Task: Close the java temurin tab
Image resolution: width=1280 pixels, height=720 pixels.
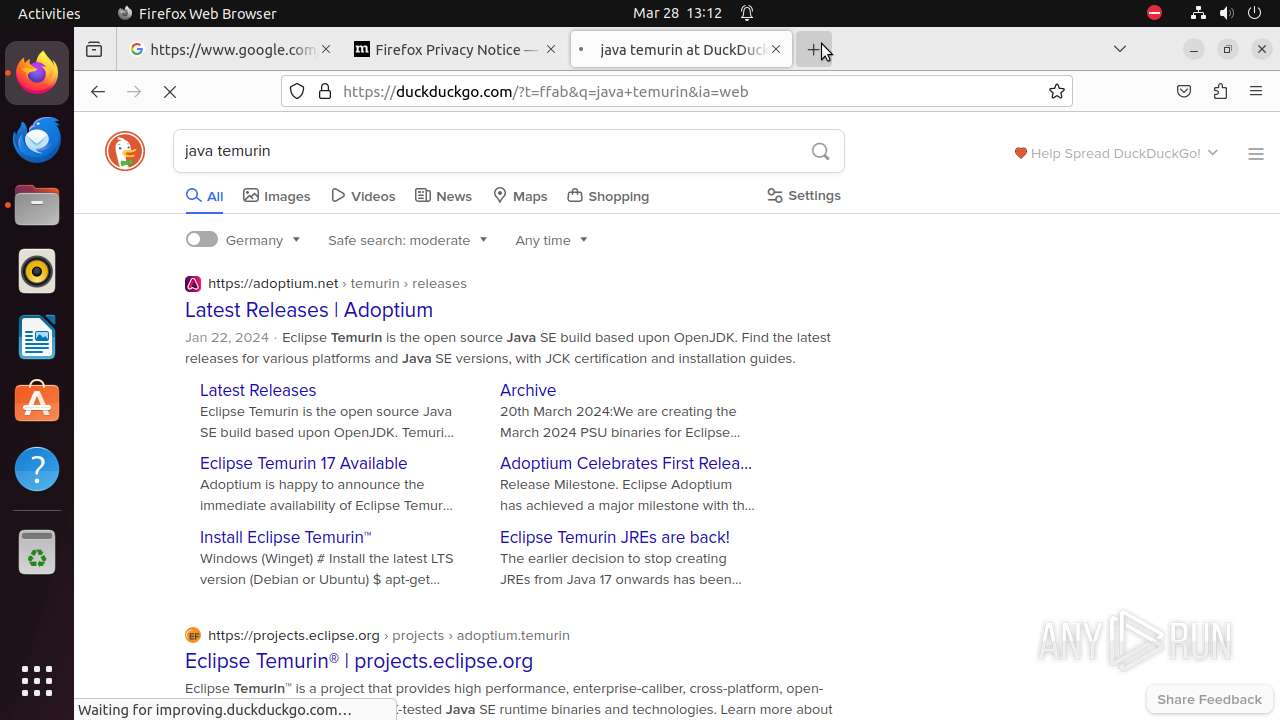Action: (775, 49)
